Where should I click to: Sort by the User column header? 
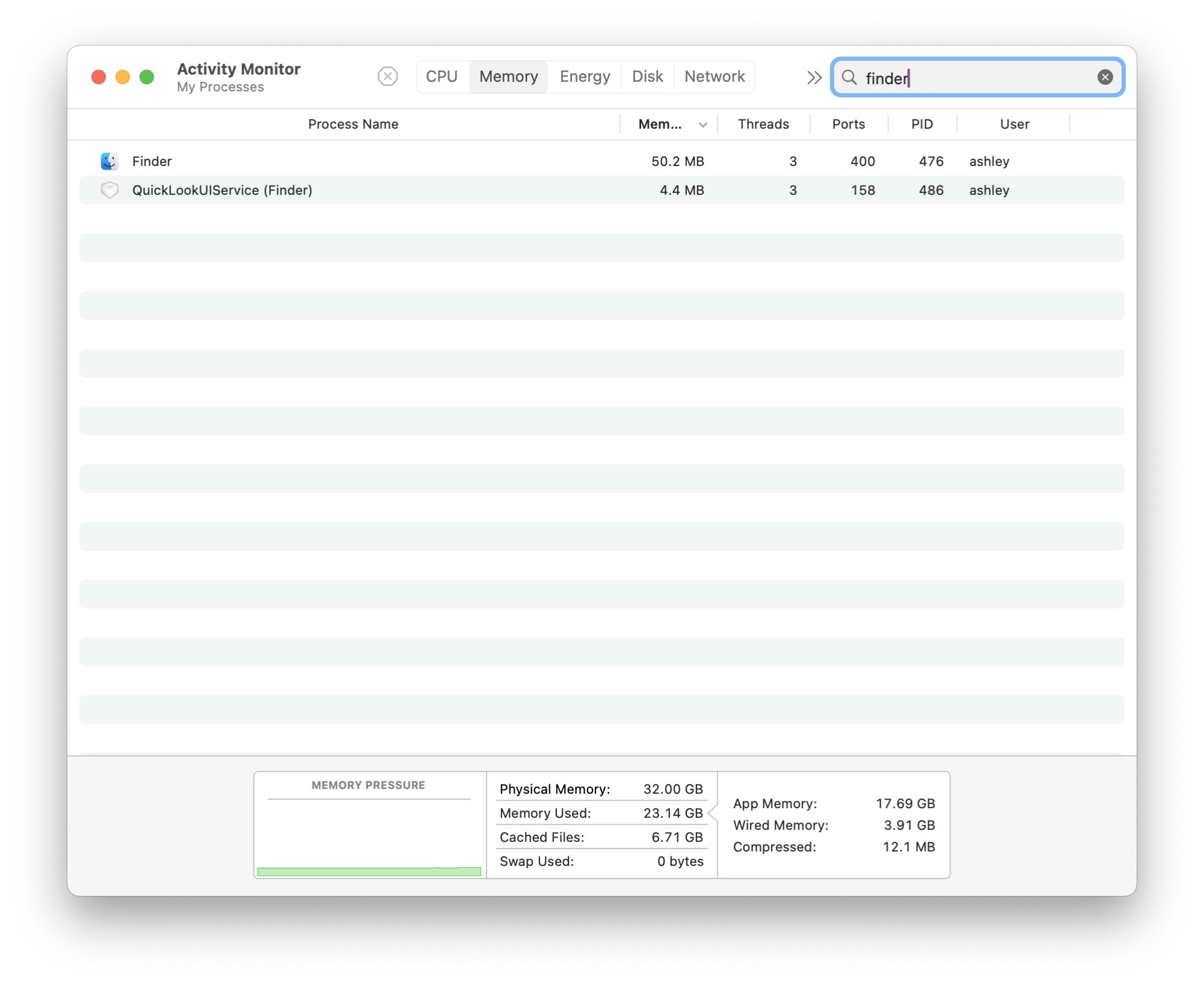click(1014, 124)
